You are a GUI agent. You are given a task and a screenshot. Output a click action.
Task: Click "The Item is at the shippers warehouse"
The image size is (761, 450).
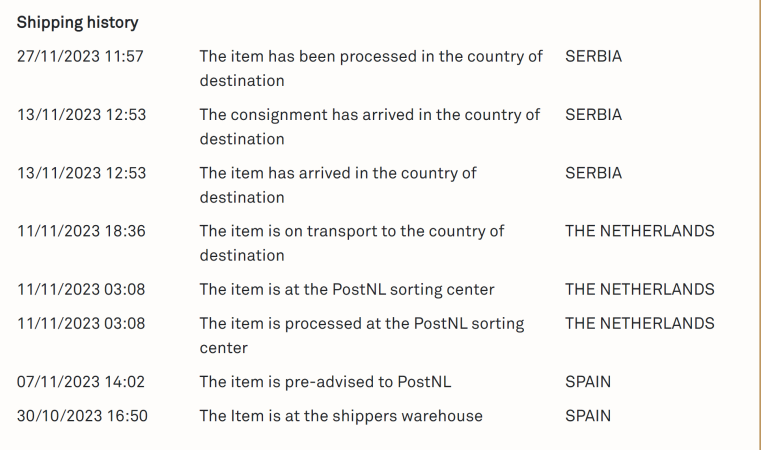click(341, 416)
